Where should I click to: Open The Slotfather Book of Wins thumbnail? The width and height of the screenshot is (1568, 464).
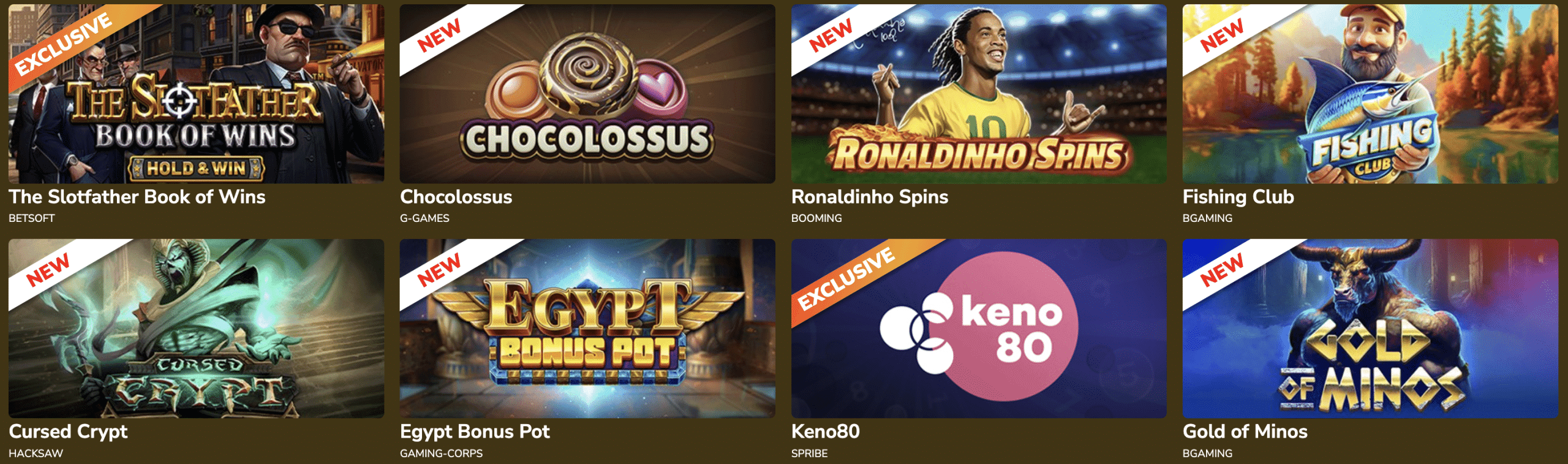coord(196,94)
